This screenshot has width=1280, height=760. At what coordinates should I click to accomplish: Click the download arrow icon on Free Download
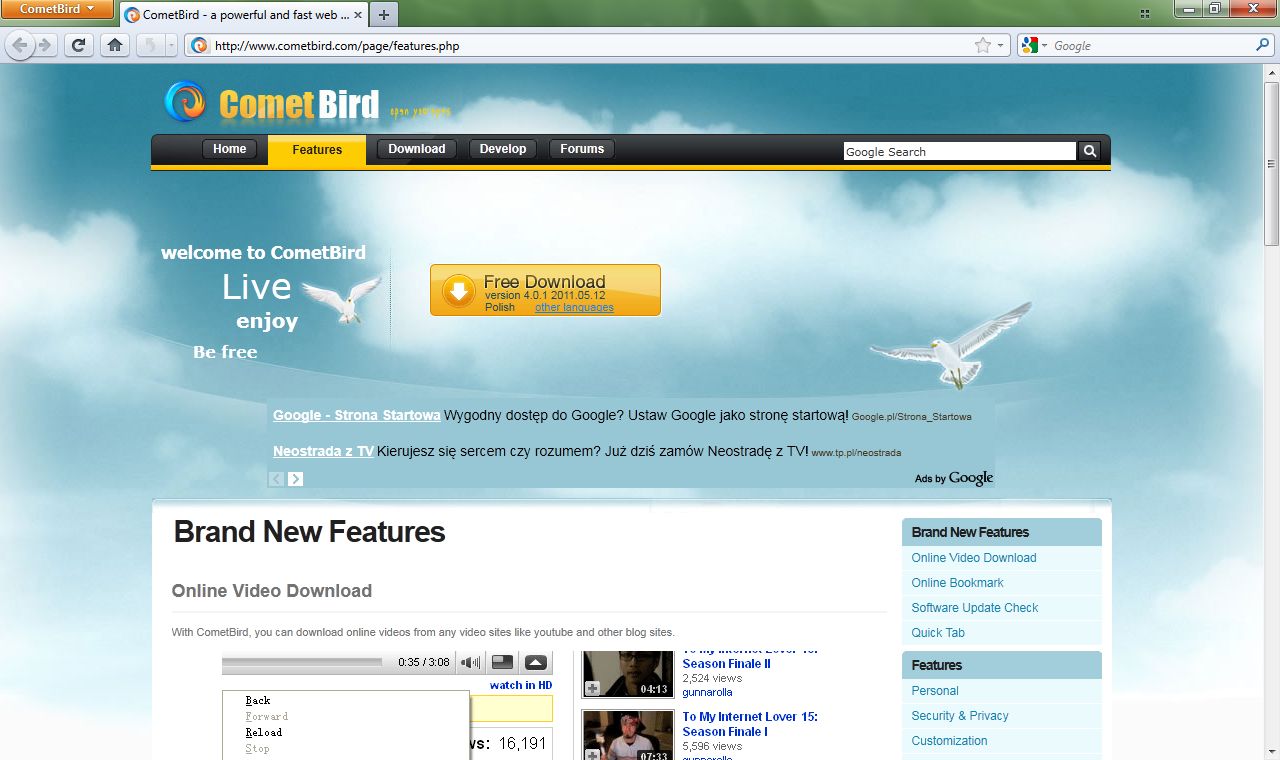(458, 290)
